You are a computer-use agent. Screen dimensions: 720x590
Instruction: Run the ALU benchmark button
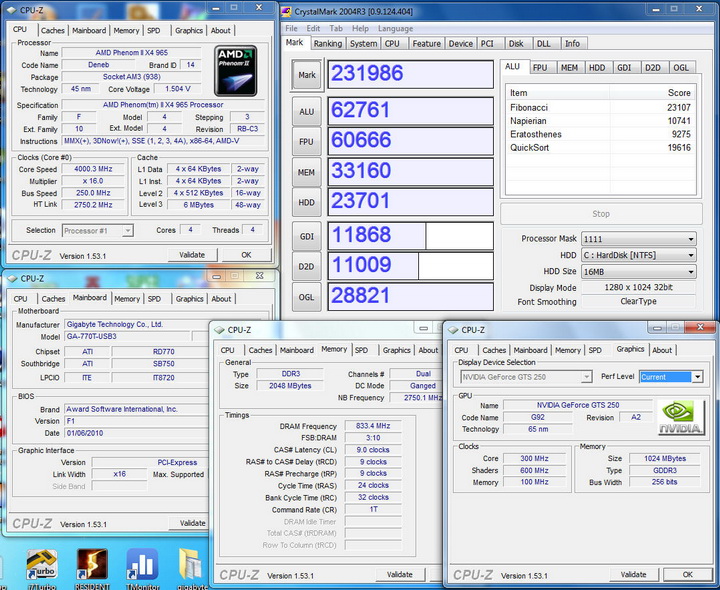tap(307, 112)
